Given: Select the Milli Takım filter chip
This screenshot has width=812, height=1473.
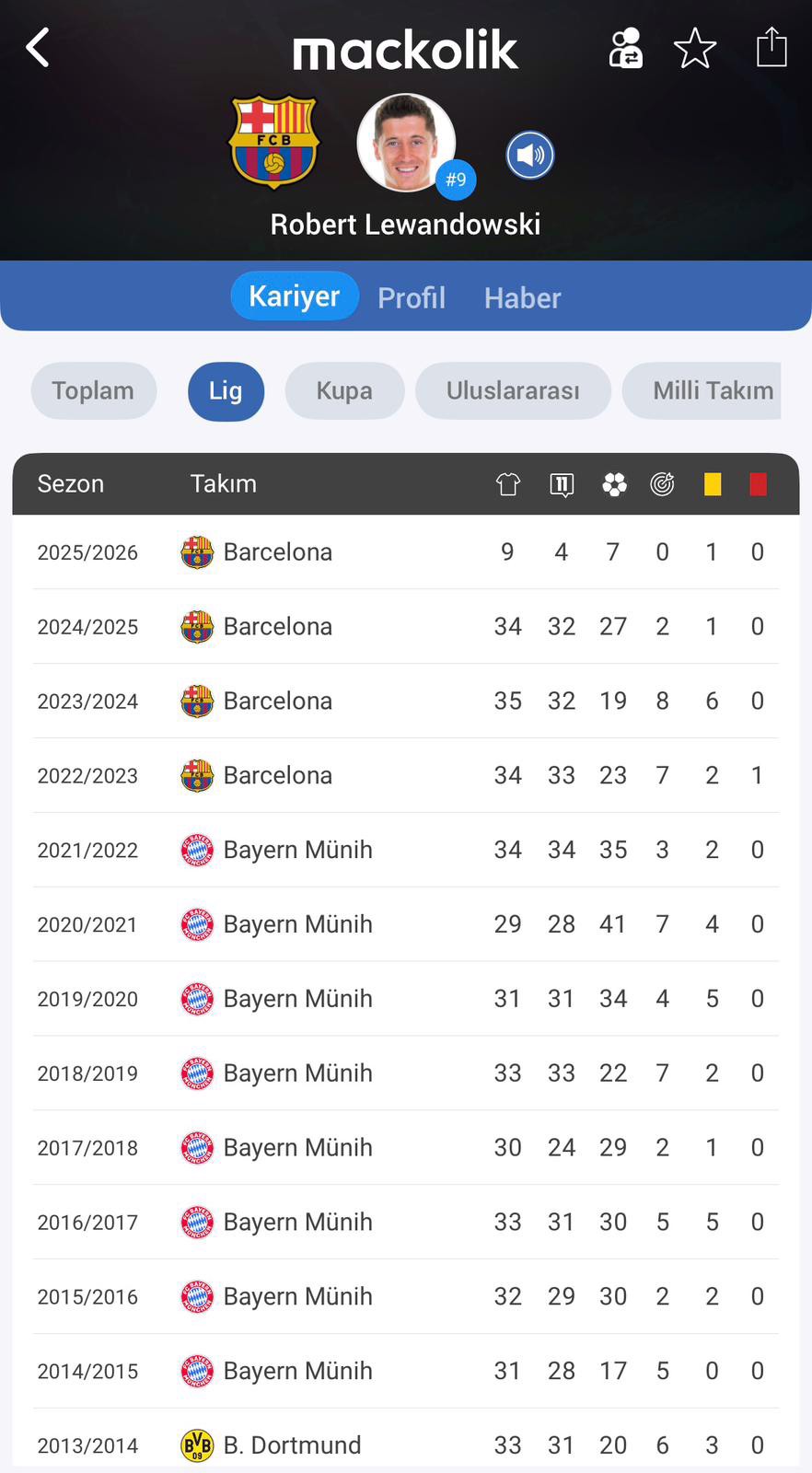Looking at the screenshot, I should pyautogui.click(x=711, y=390).
